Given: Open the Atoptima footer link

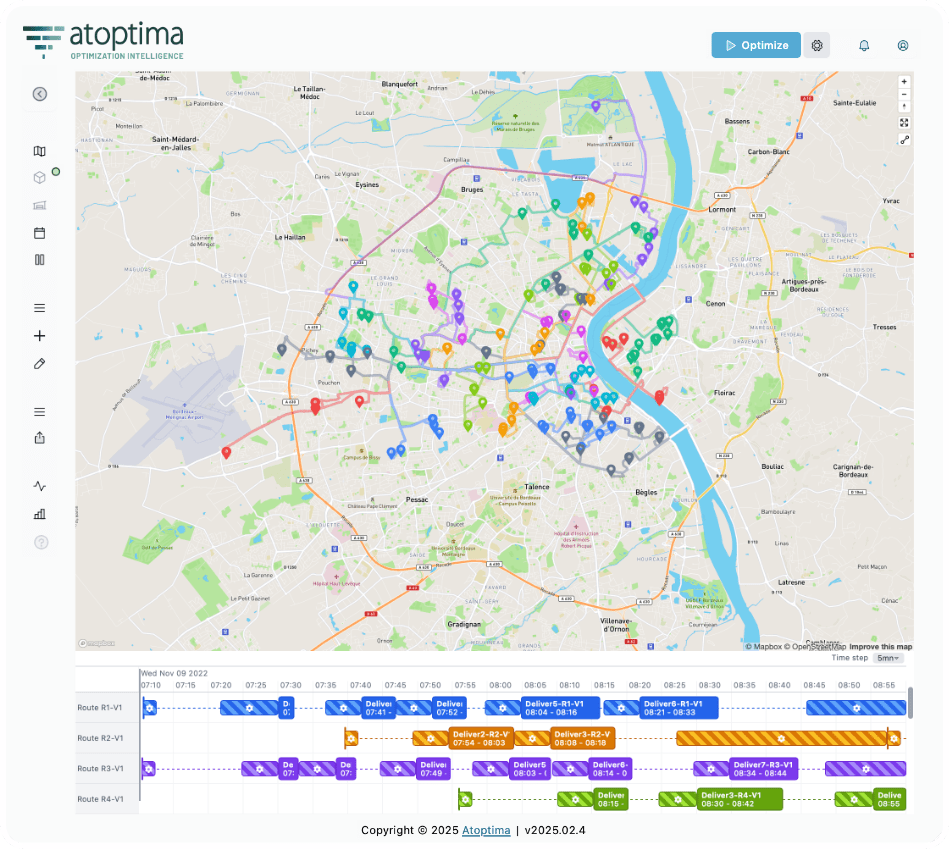Looking at the screenshot, I should (486, 830).
